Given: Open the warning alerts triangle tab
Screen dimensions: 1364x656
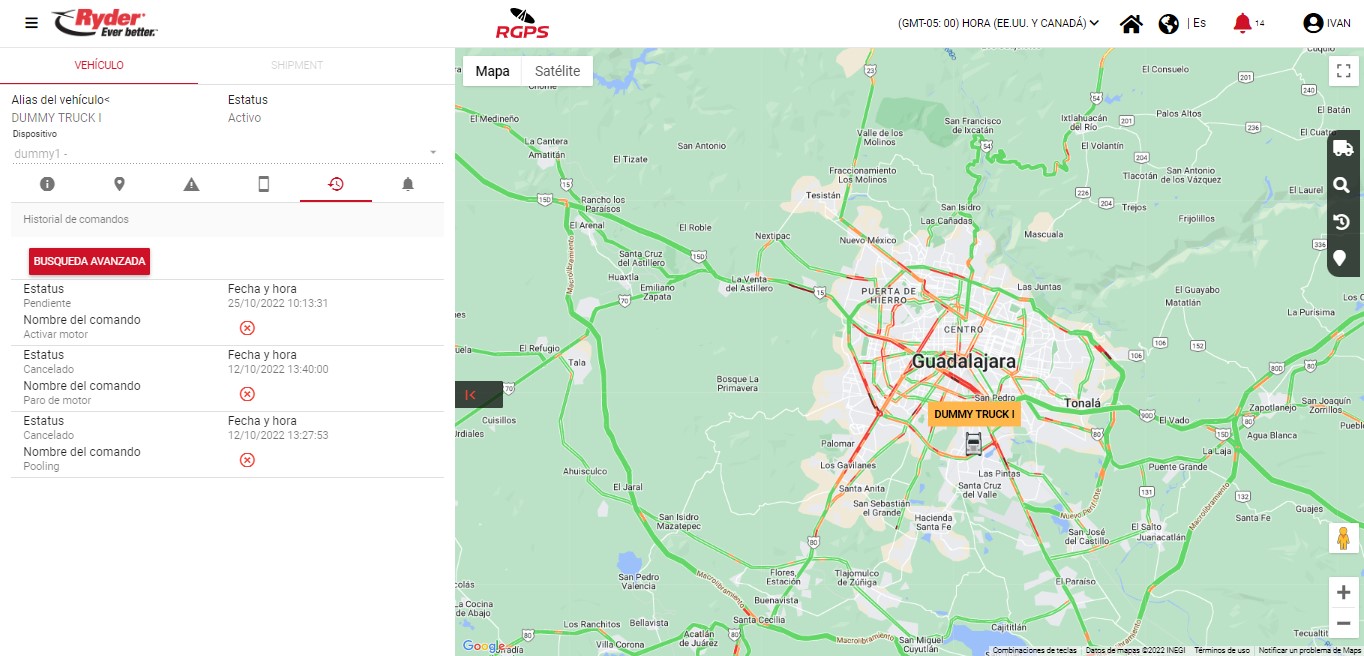Looking at the screenshot, I should click(192, 184).
